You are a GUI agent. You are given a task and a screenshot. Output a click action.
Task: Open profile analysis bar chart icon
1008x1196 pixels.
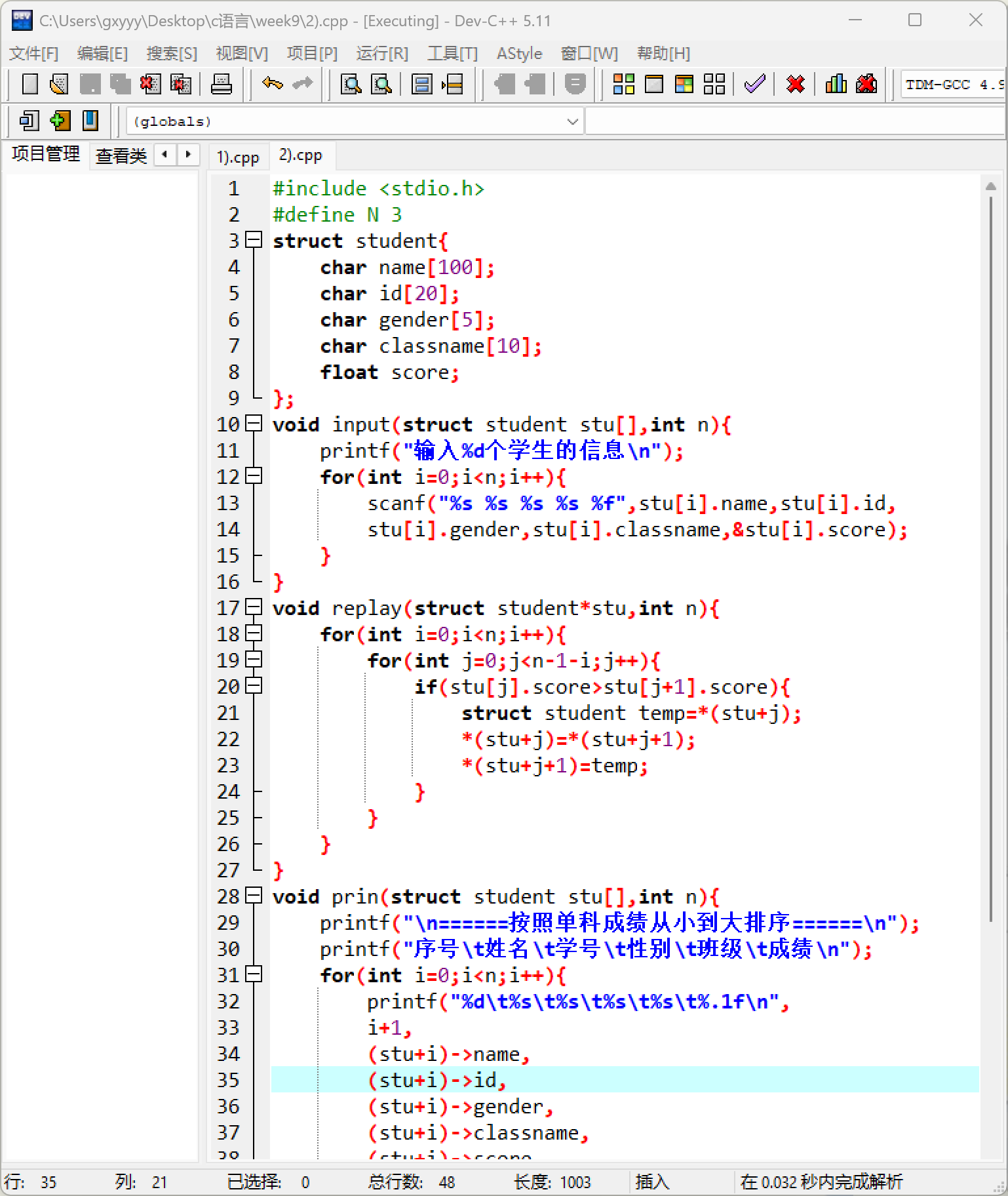pos(836,84)
